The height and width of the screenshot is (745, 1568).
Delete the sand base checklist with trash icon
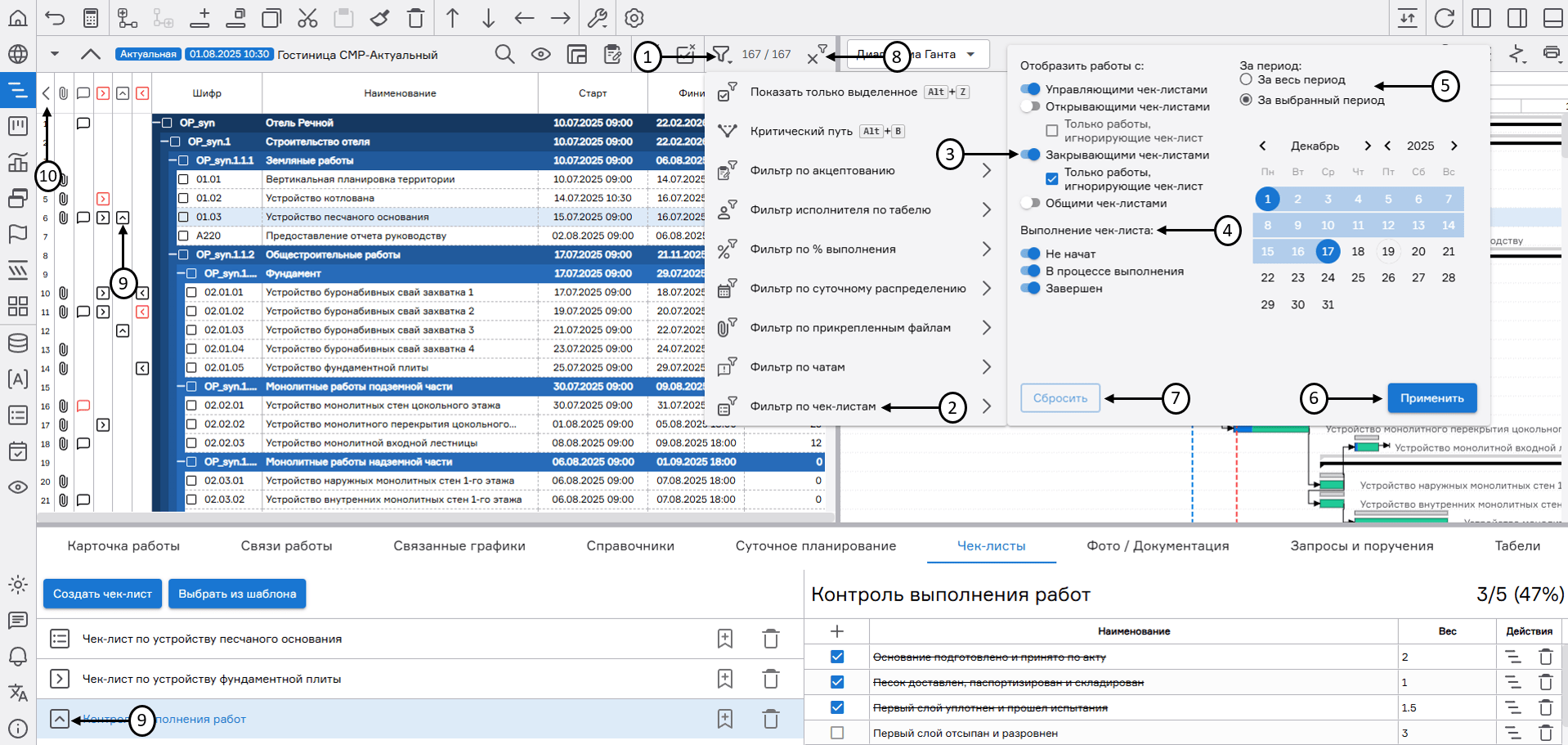coord(770,639)
